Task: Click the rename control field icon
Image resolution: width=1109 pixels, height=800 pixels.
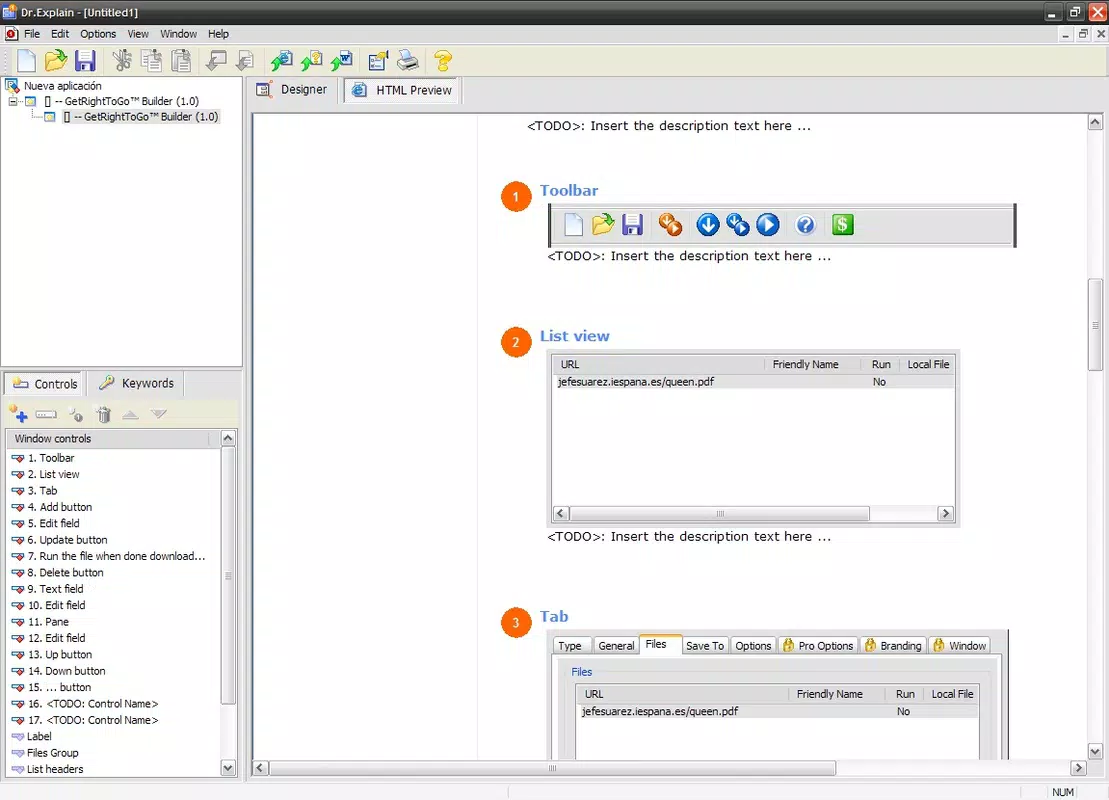Action: pyautogui.click(x=46, y=415)
